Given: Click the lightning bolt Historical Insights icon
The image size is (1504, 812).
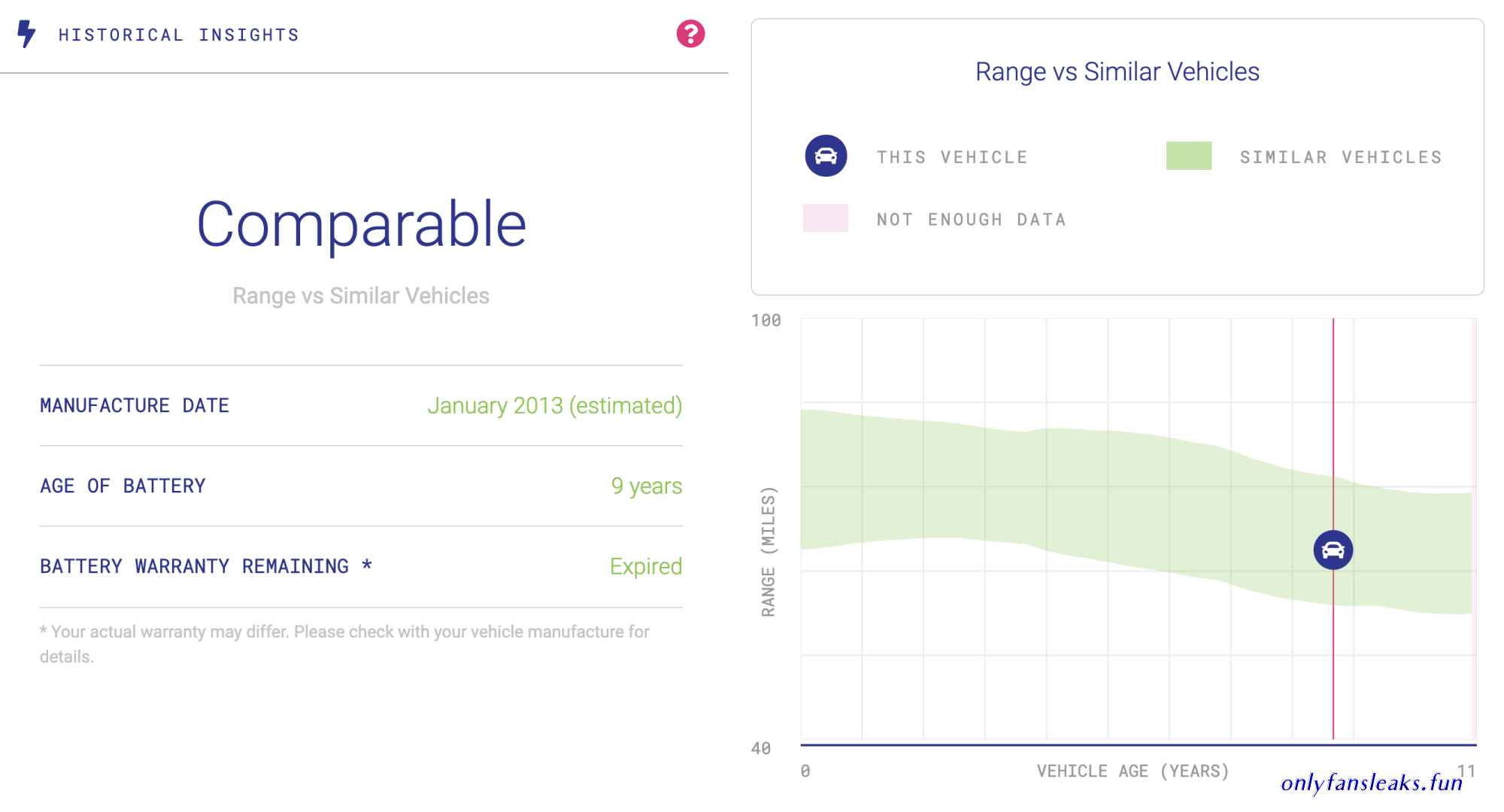Looking at the screenshot, I should click(26, 34).
